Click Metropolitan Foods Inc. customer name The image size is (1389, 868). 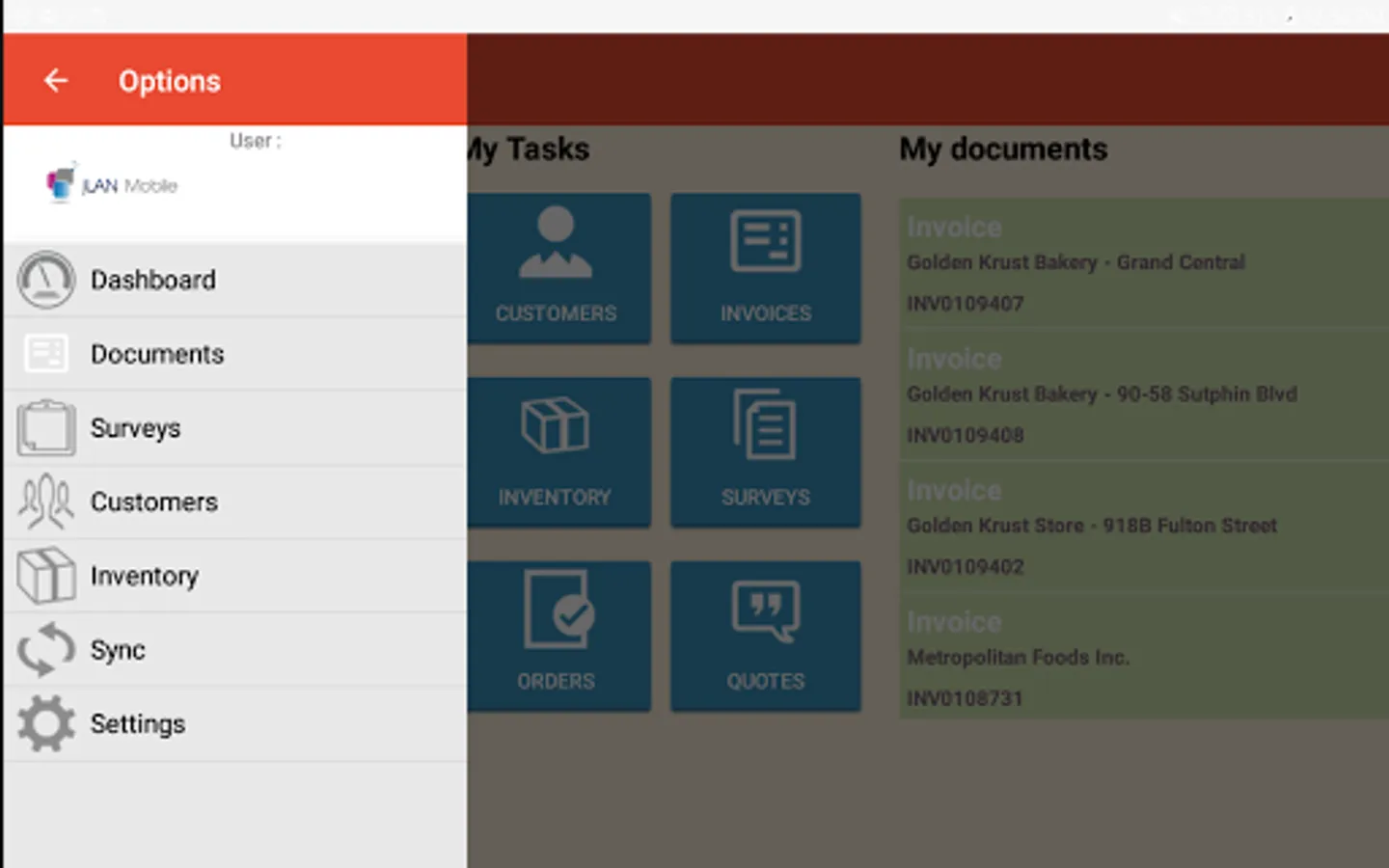click(x=1018, y=658)
